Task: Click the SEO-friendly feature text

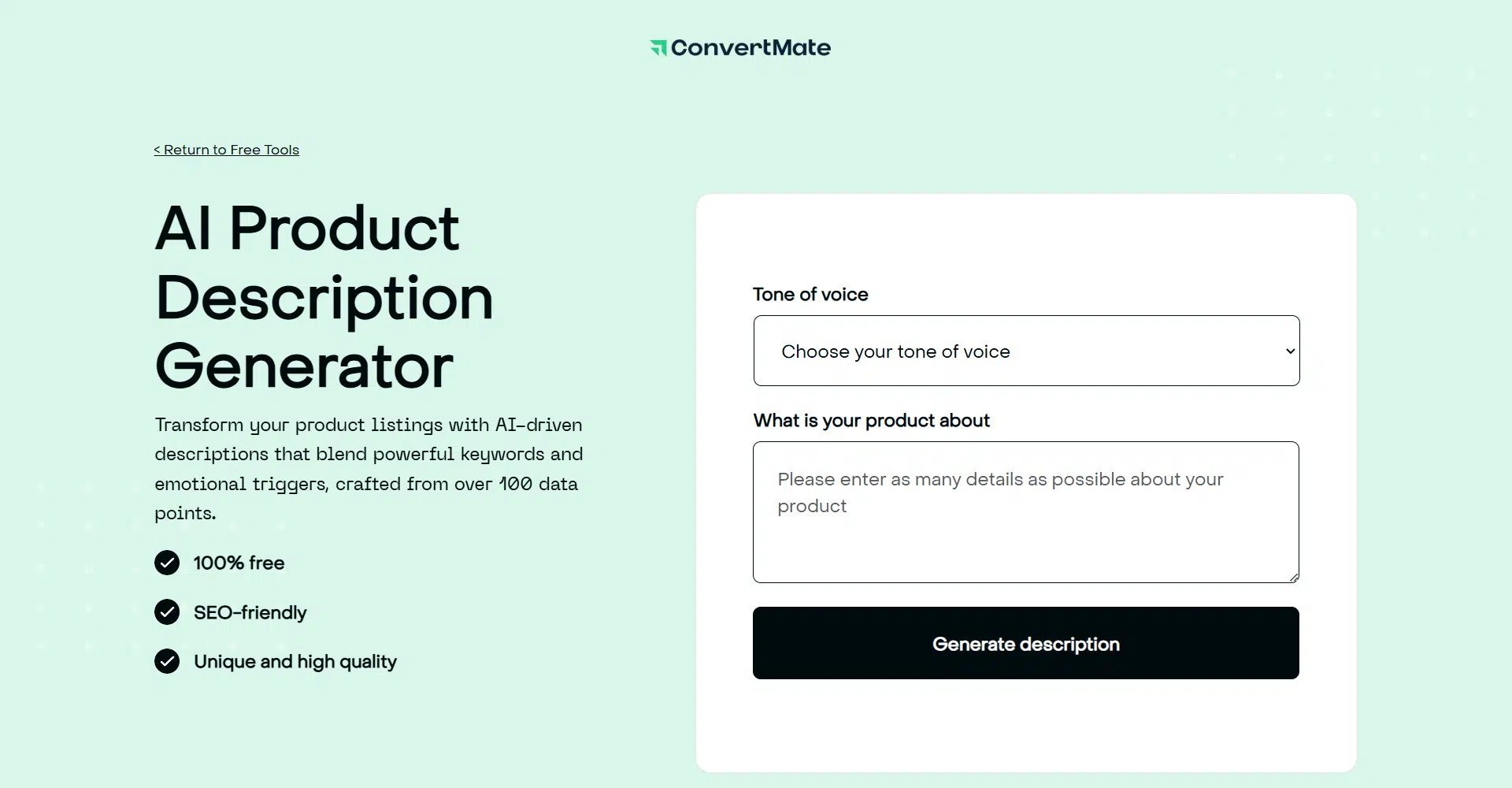Action: coord(250,612)
